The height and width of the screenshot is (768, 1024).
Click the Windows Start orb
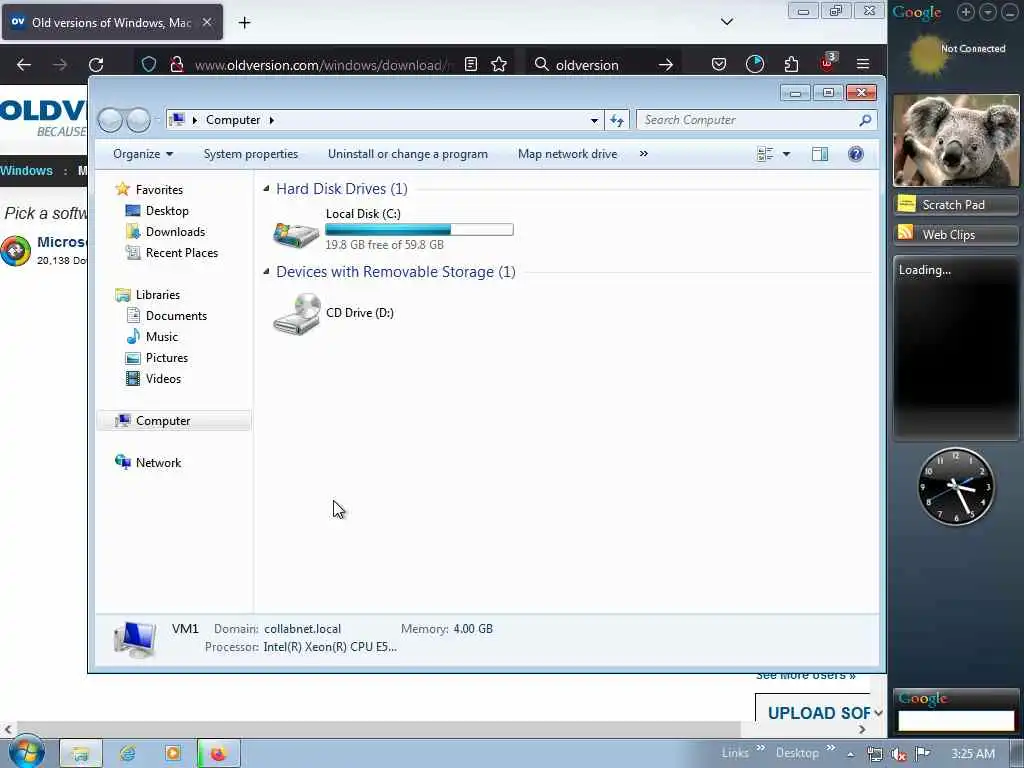coord(26,752)
